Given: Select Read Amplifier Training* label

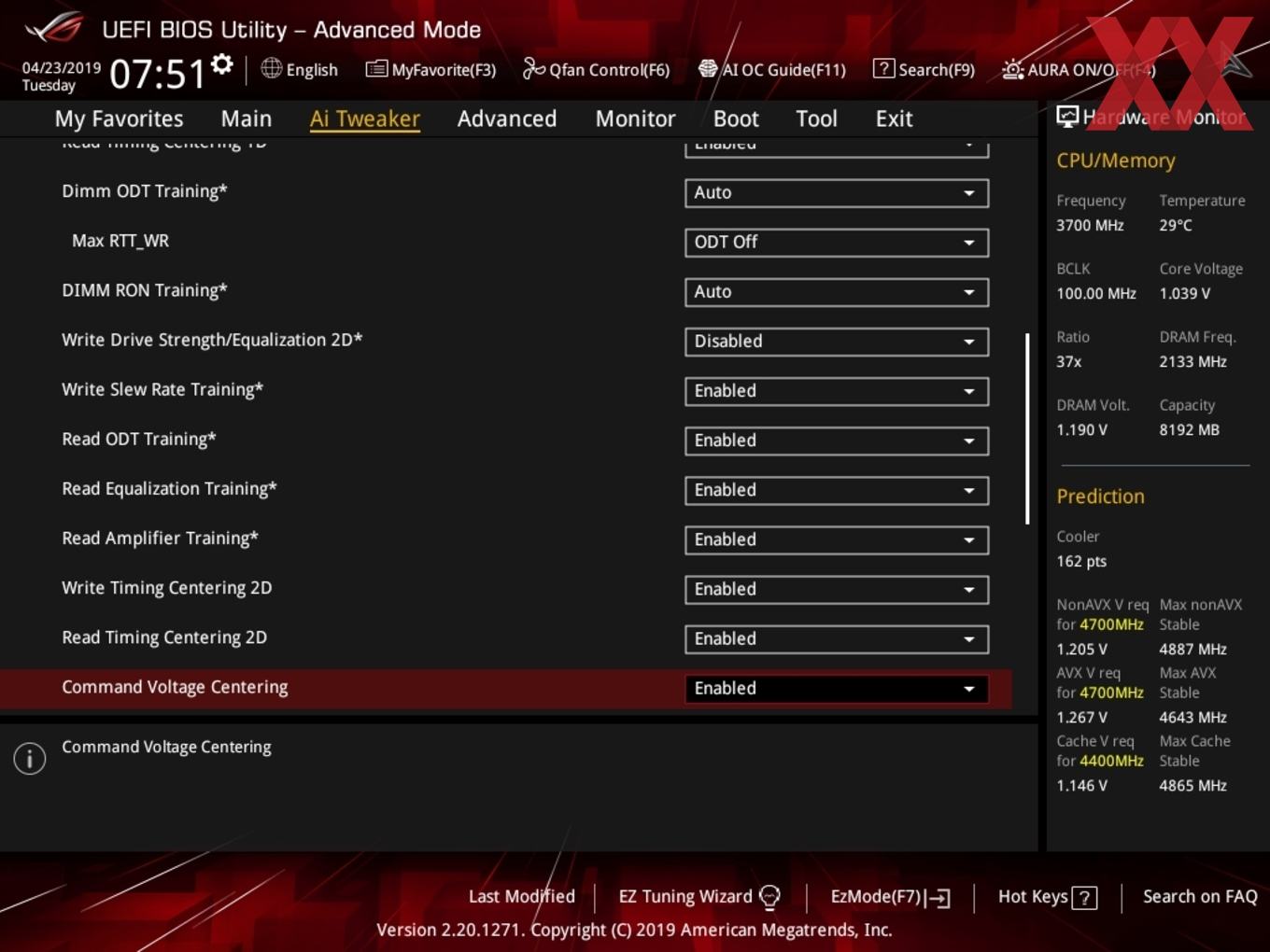Looking at the screenshot, I should 160,538.
